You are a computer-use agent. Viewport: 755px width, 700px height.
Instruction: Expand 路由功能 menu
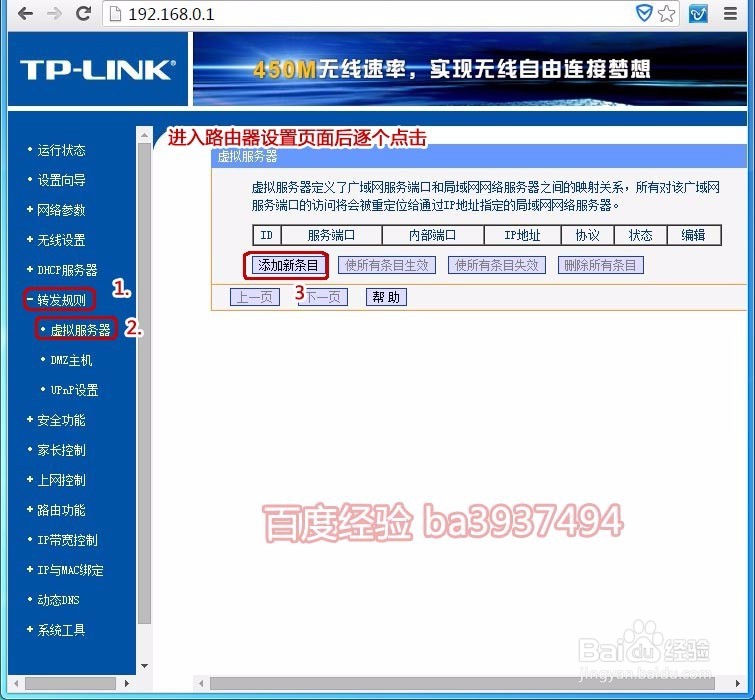(61, 510)
